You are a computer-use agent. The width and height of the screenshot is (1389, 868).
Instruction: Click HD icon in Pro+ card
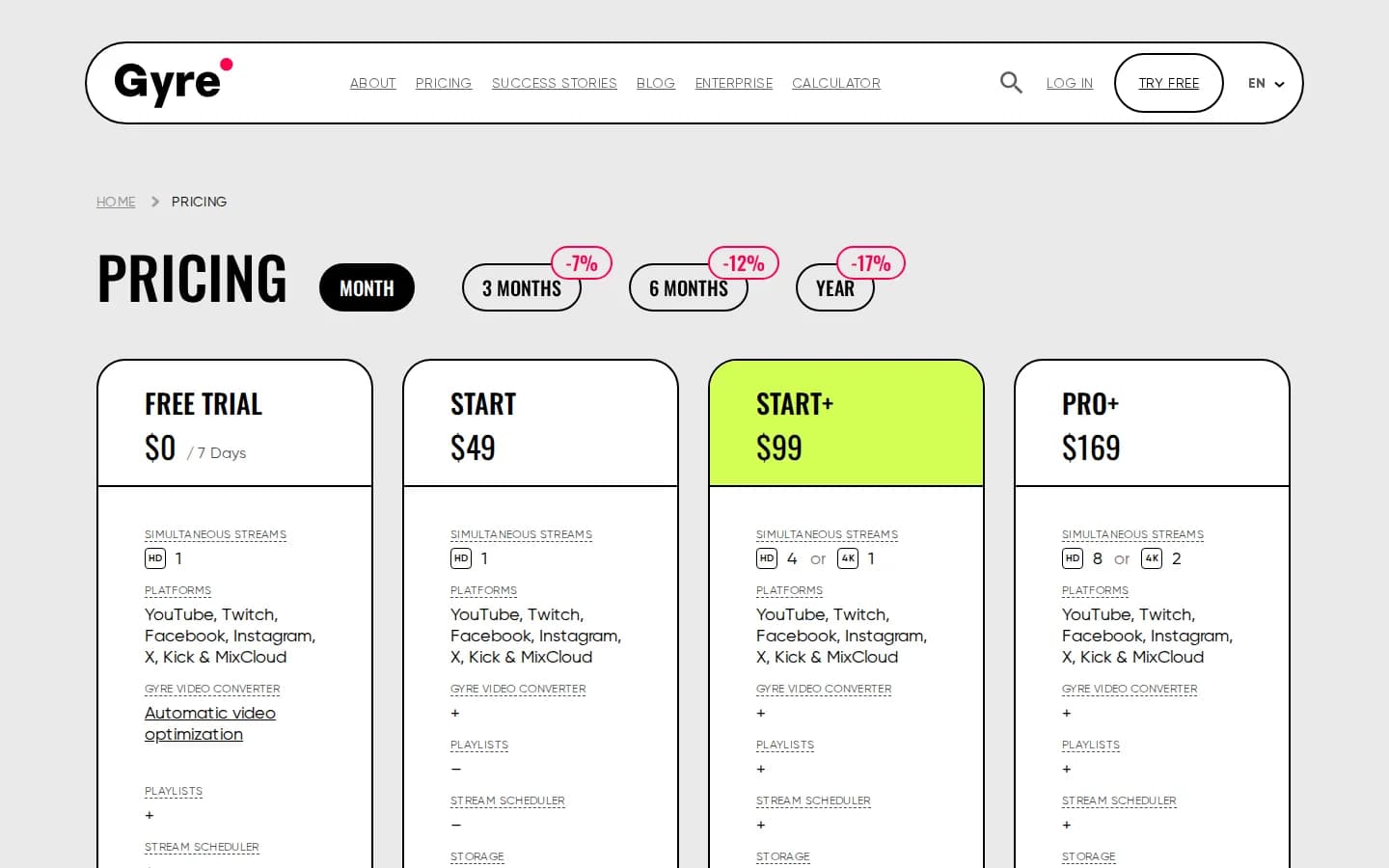click(x=1073, y=558)
